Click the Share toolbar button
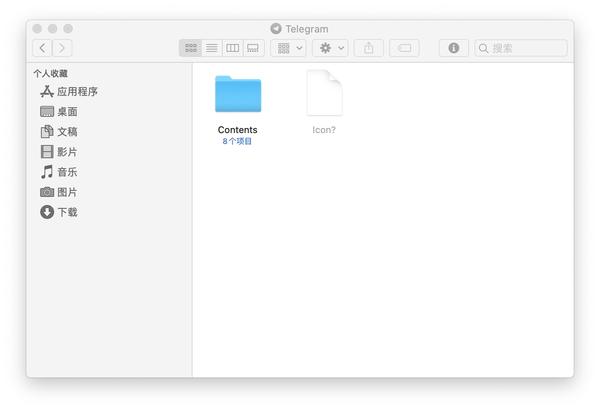Image resolution: width=600 pixels, height=410 pixels. [368, 48]
